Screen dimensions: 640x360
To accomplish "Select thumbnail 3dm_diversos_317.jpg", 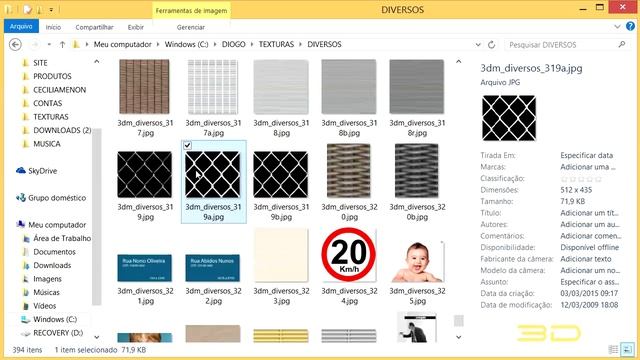I will point(144,87).
